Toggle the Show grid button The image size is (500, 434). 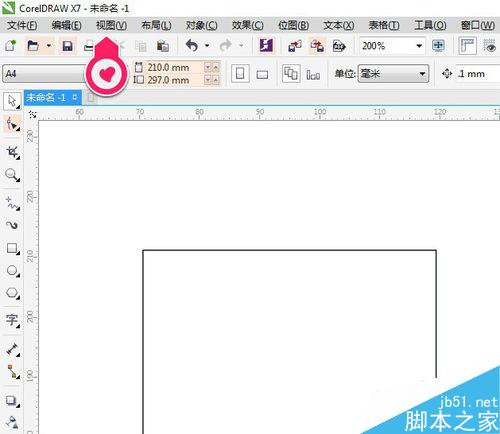point(489,46)
